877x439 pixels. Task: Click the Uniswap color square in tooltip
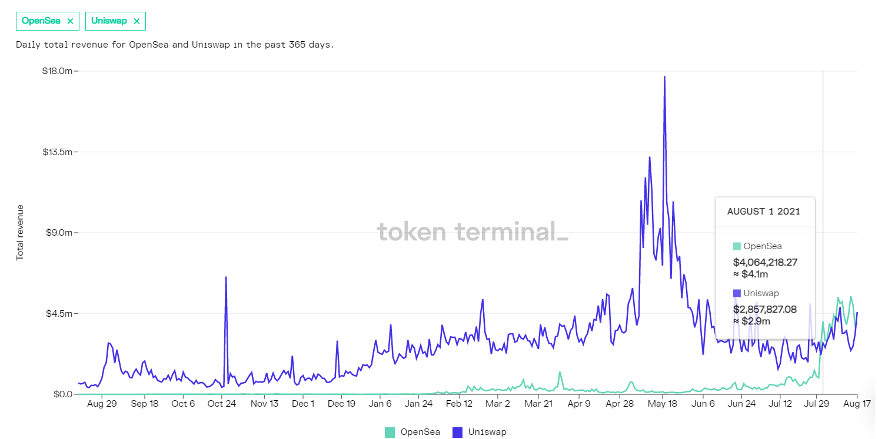(x=737, y=293)
